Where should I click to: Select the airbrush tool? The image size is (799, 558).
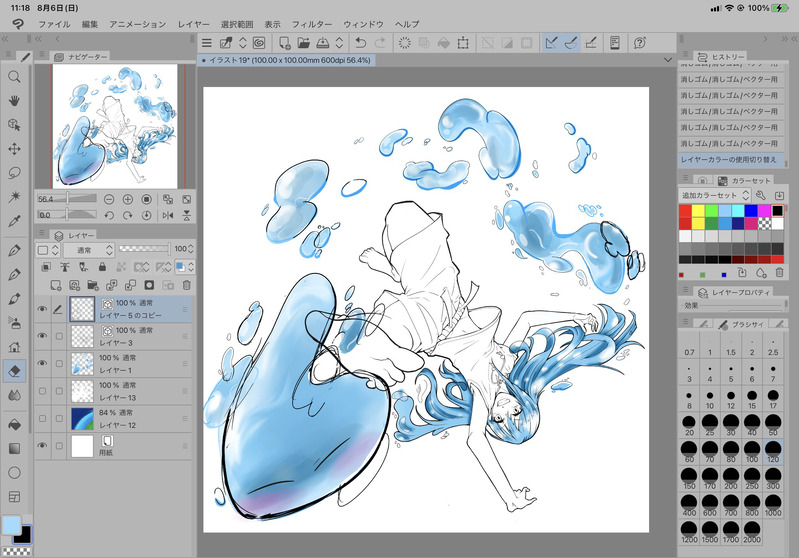[14, 323]
